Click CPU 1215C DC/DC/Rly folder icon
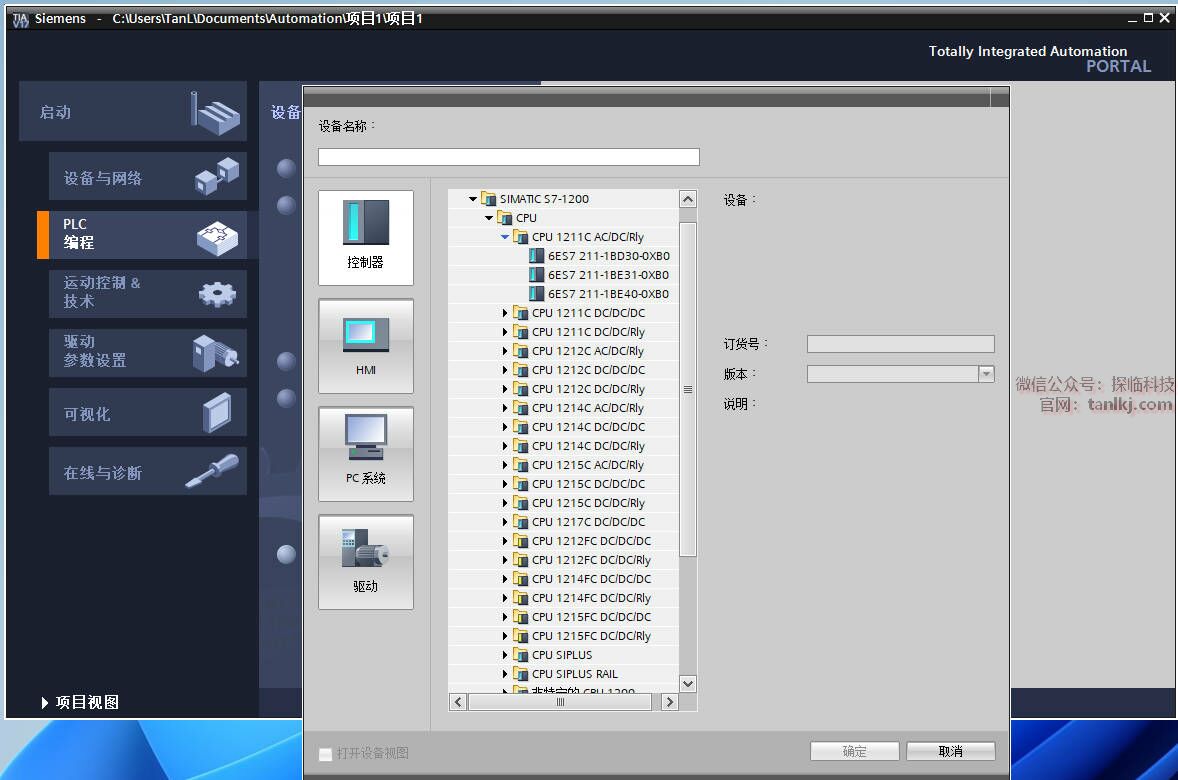The width and height of the screenshot is (1178, 780). point(521,503)
